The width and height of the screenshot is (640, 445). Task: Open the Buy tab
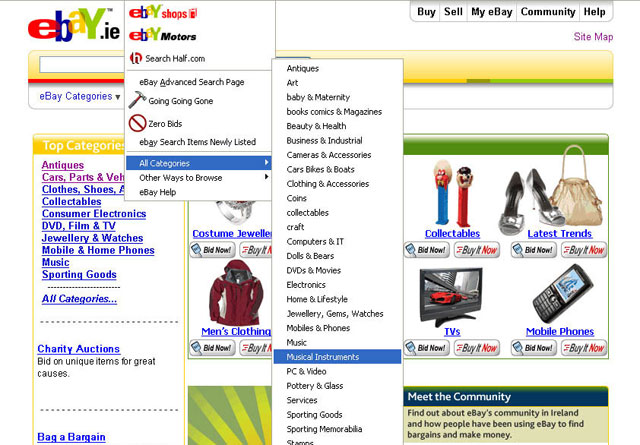tap(426, 12)
